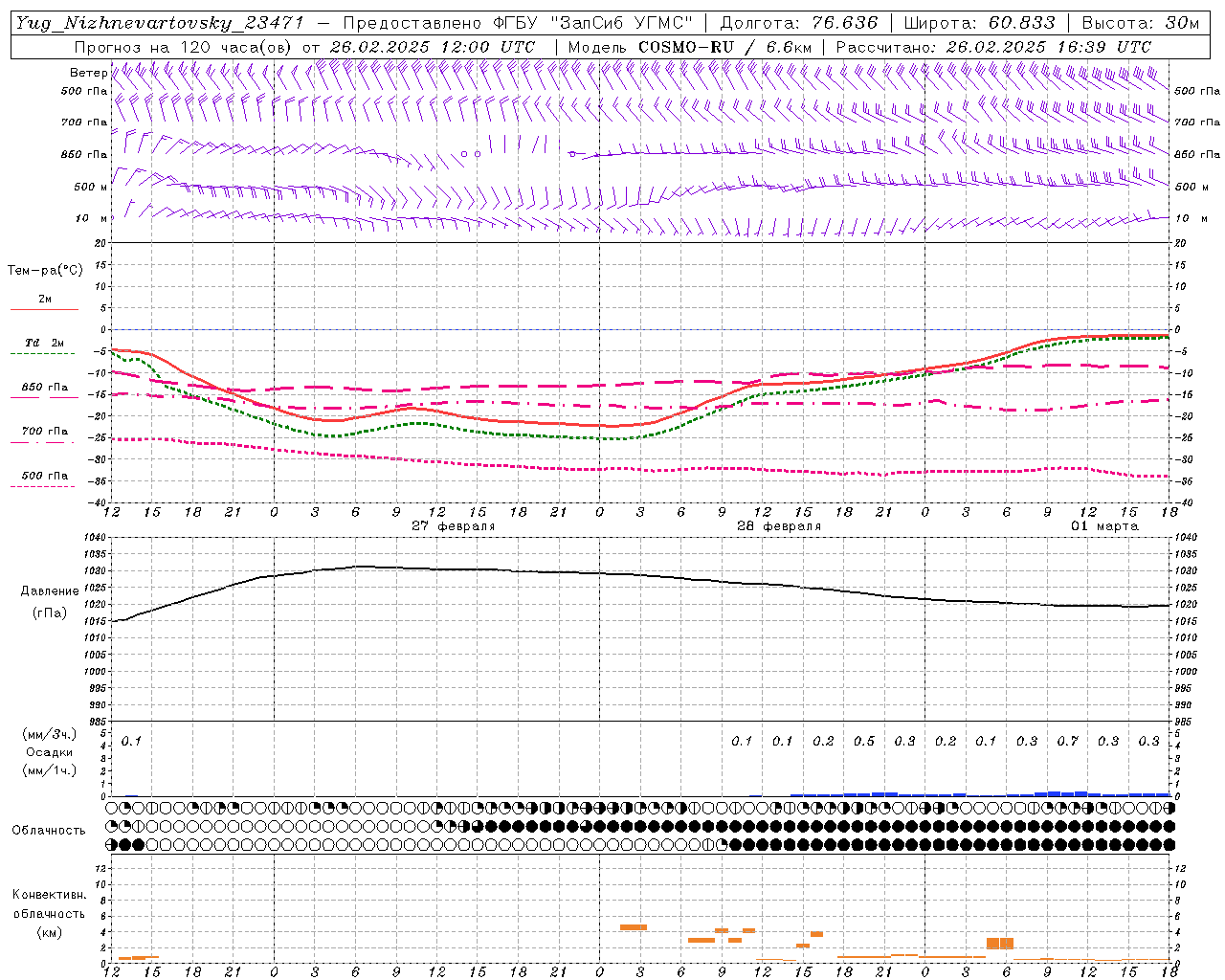This screenshot has width=1225, height=980.
Task: Click the latitude value "Широта: 60.833"
Action: tap(979, 23)
